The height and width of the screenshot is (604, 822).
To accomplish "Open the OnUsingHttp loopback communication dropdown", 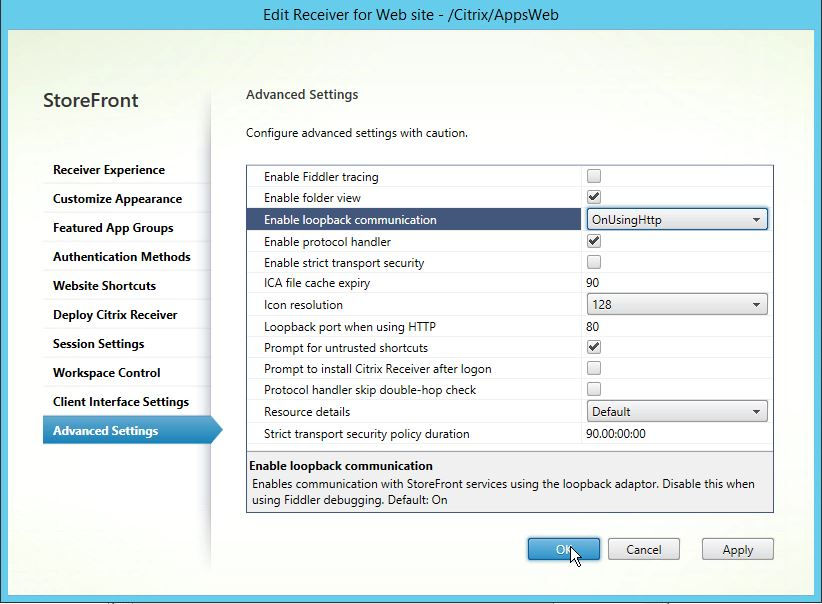I will (677, 219).
